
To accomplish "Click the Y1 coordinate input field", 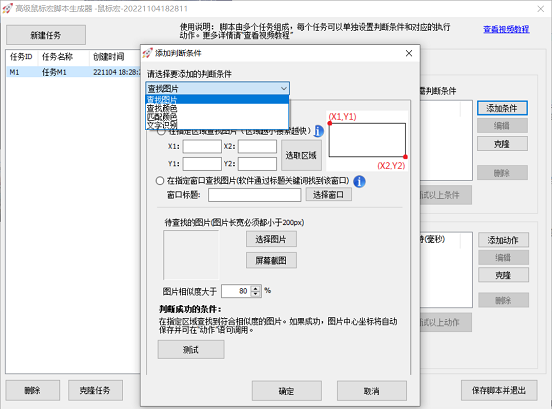I will click(202, 164).
